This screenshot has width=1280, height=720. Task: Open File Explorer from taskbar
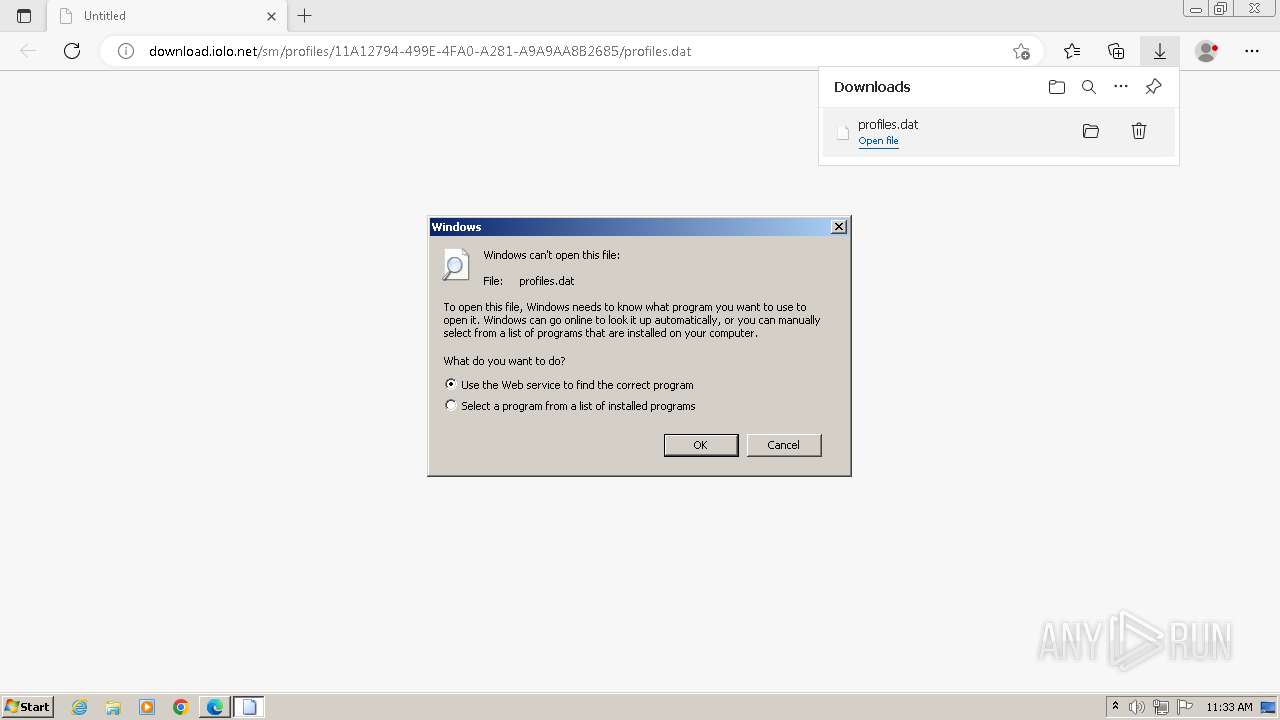pyautogui.click(x=113, y=707)
